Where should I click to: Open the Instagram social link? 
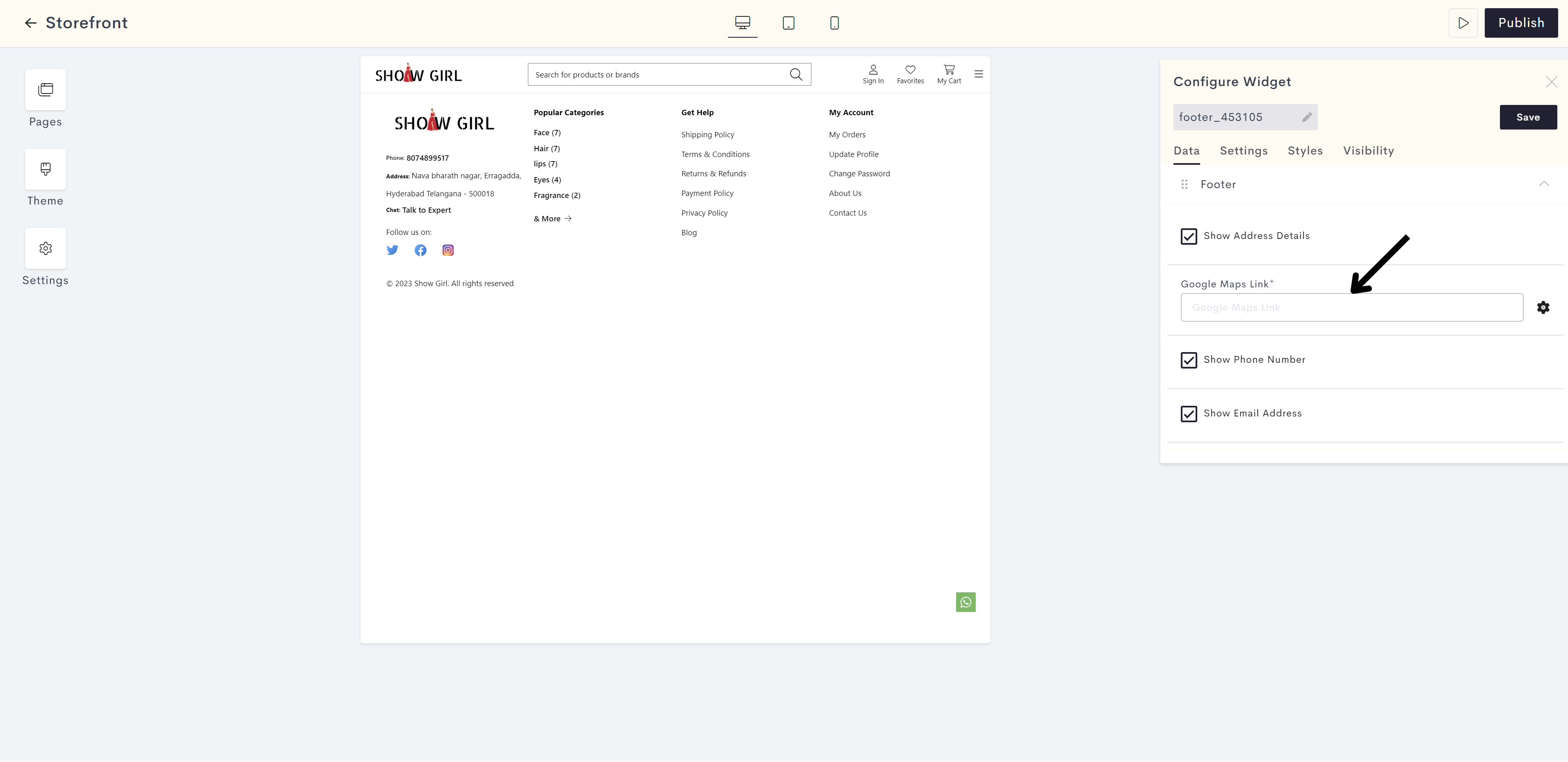pos(448,250)
